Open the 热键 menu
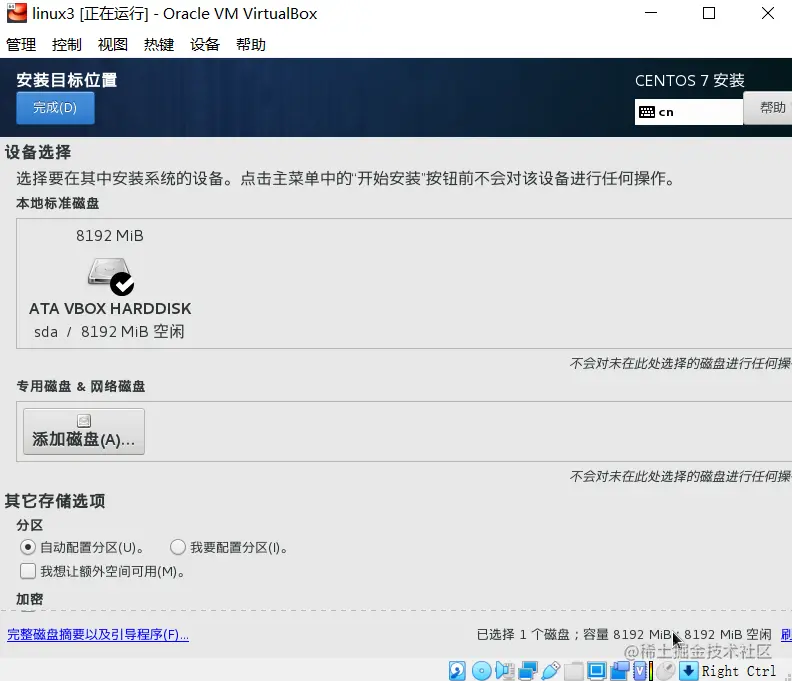792x681 pixels. click(x=159, y=44)
